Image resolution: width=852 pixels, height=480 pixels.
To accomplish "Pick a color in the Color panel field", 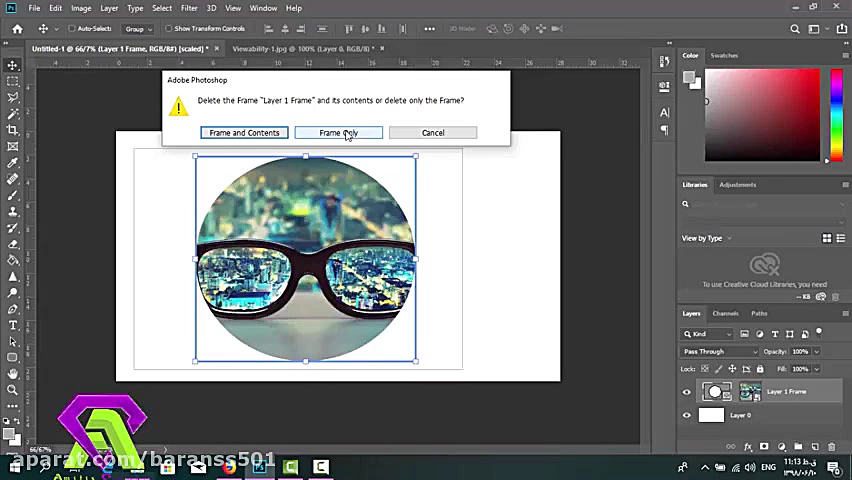I will [x=760, y=115].
